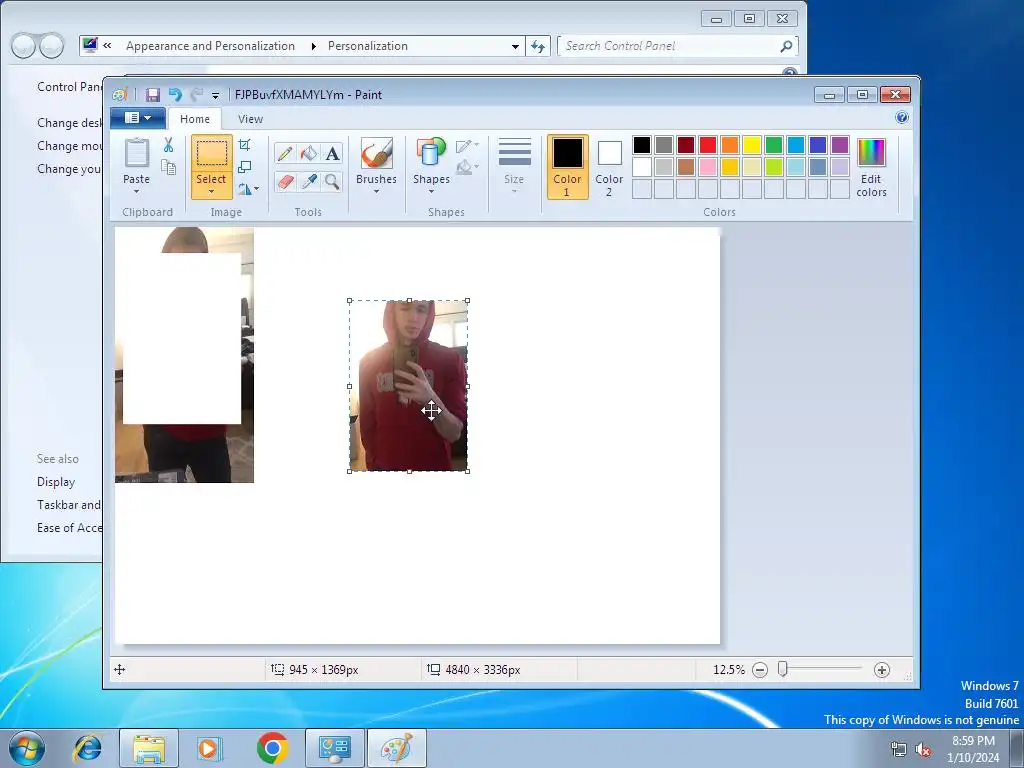This screenshot has height=768, width=1024.
Task: Select the Text tool
Action: [332, 153]
